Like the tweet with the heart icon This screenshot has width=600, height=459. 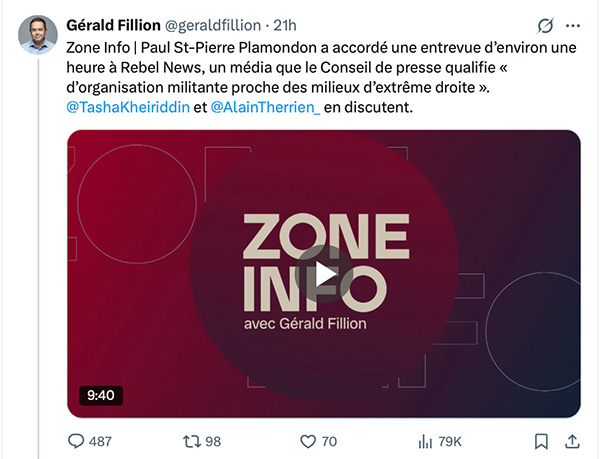(308, 441)
